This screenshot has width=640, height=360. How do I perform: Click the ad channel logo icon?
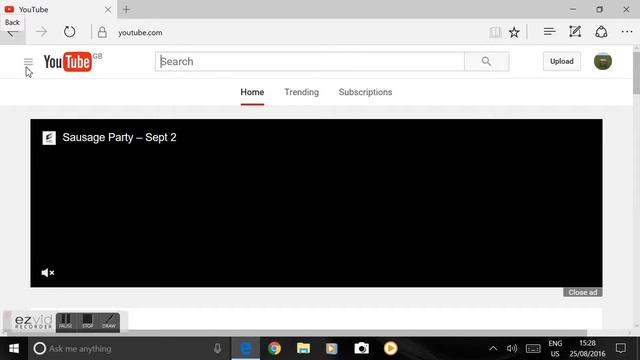point(49,138)
